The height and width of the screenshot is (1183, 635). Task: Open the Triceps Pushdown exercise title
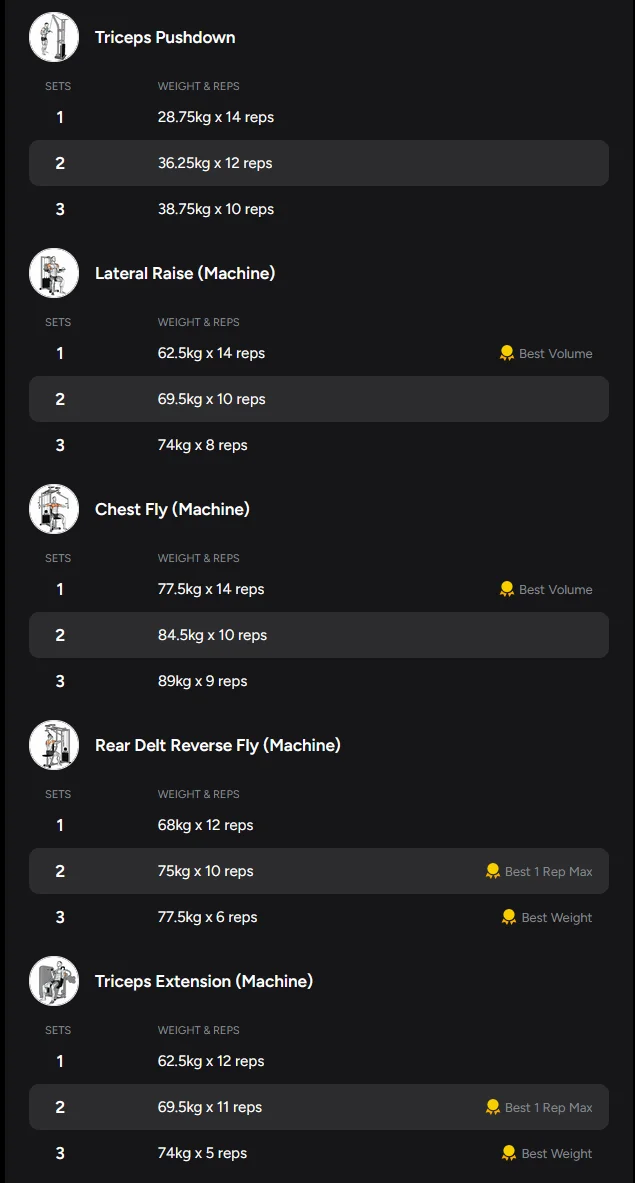[x=165, y=38]
